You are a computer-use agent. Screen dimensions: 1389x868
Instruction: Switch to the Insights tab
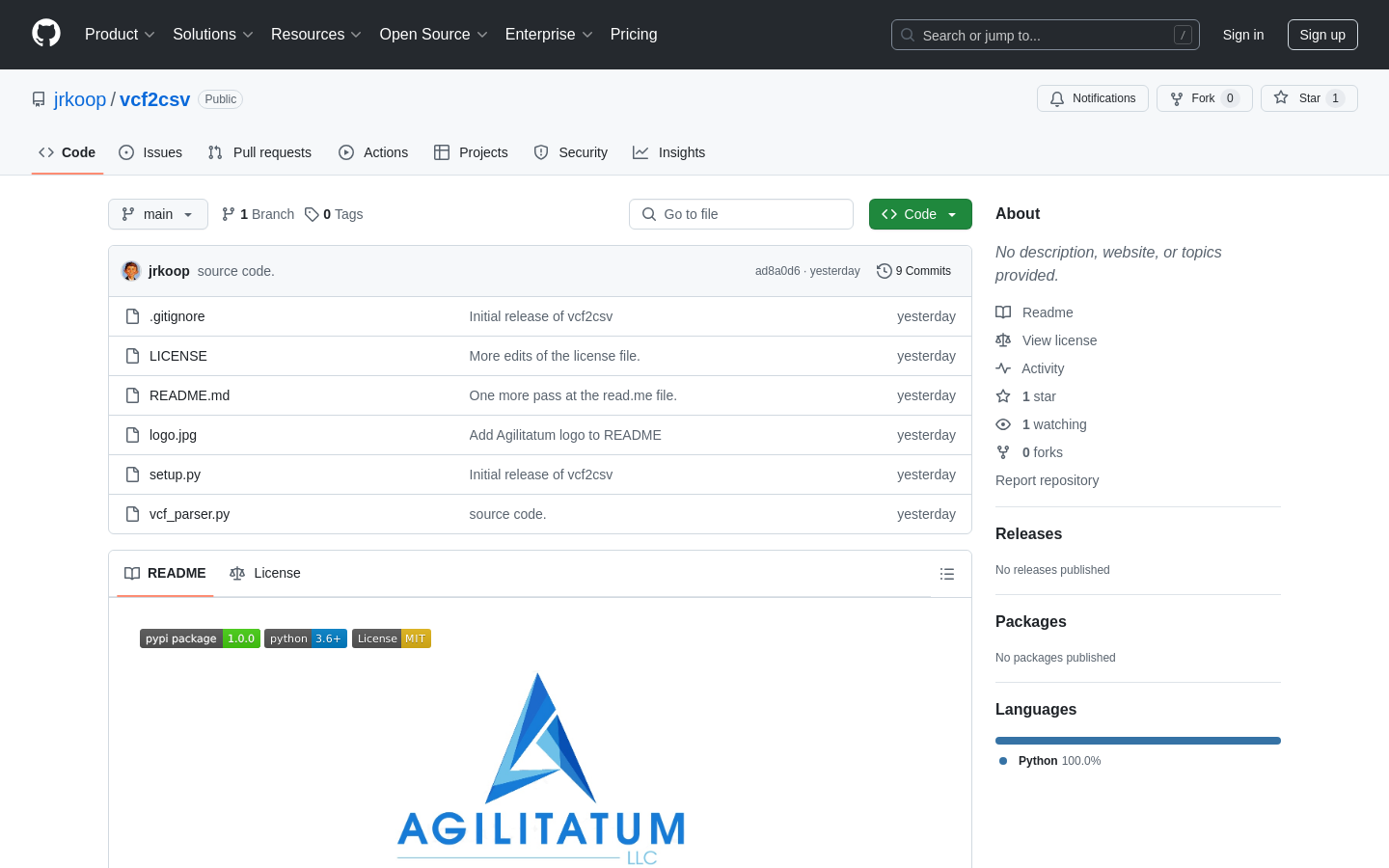coord(668,152)
